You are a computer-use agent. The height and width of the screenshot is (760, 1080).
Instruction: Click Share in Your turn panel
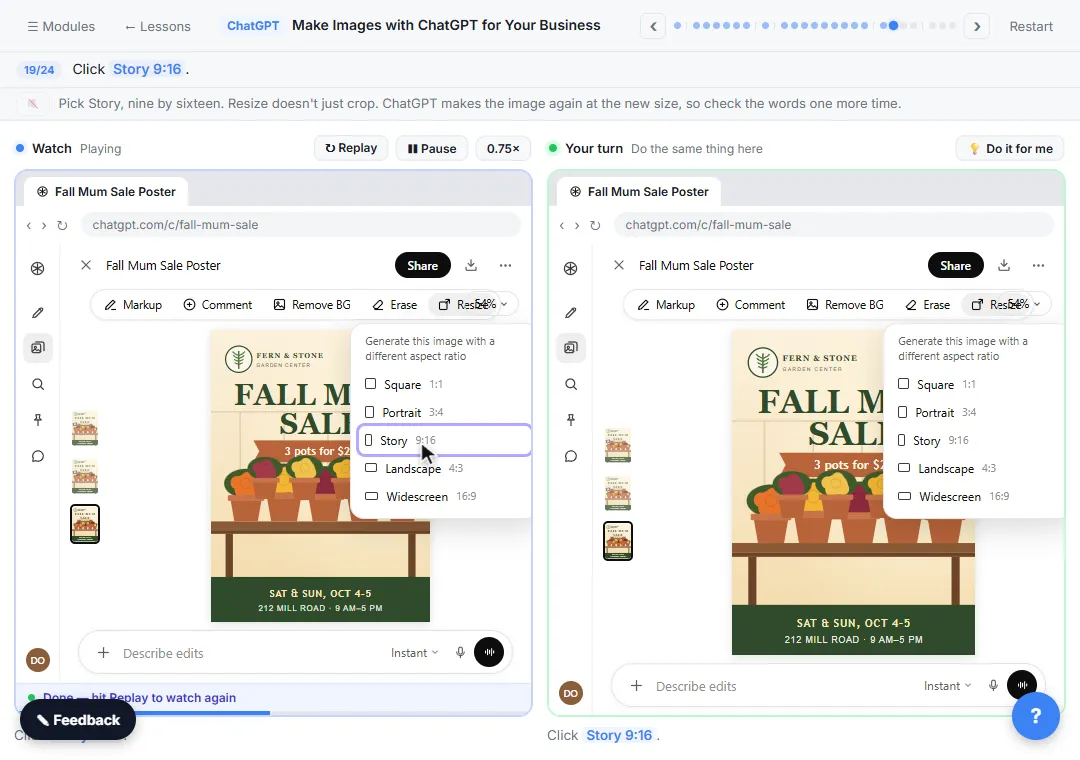[955, 265]
